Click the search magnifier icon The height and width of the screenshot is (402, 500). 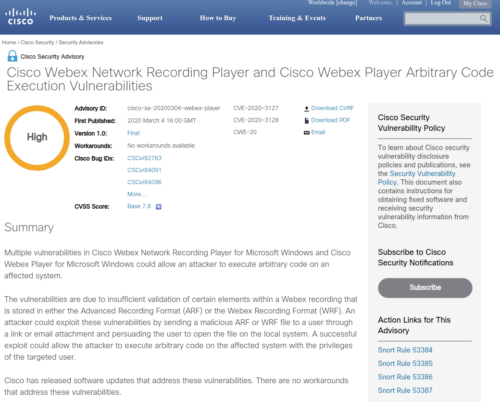[483, 18]
